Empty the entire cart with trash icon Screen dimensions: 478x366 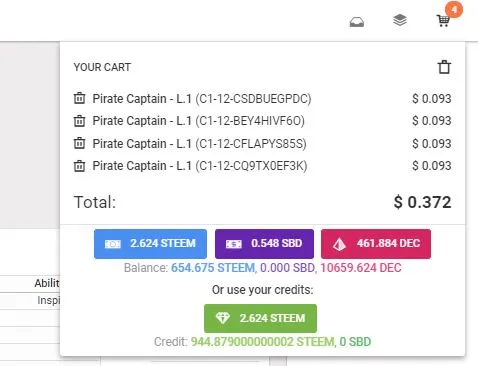(x=444, y=67)
